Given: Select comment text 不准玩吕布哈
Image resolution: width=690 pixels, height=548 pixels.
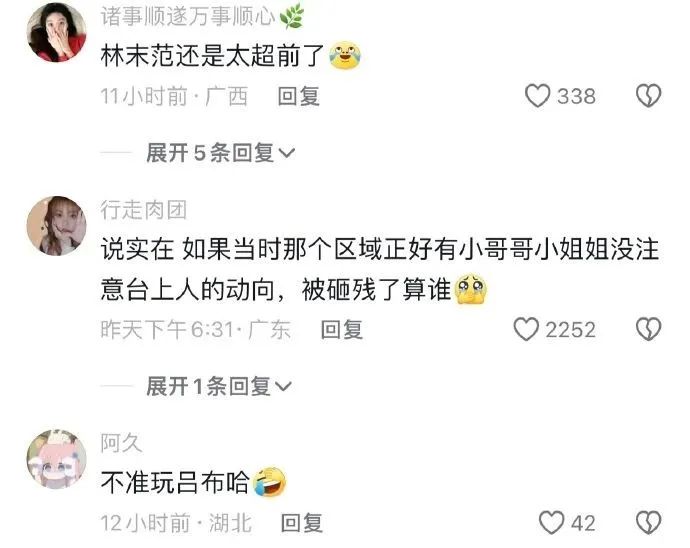Looking at the screenshot, I should 175,482.
